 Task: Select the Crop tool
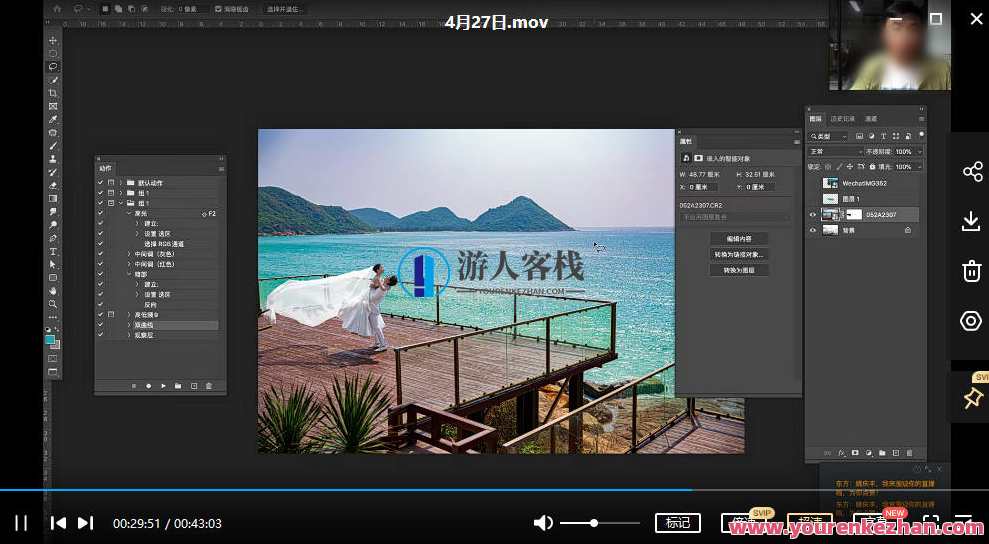pos(53,93)
